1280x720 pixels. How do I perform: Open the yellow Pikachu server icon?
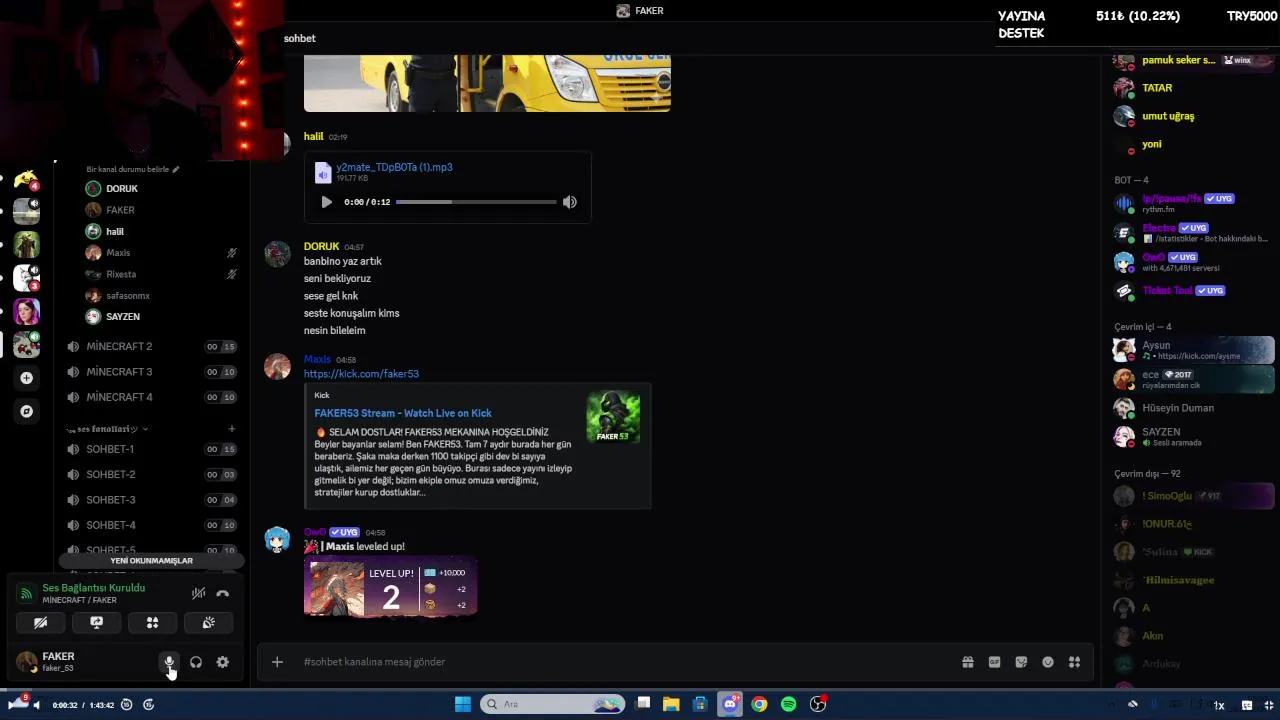(26, 180)
